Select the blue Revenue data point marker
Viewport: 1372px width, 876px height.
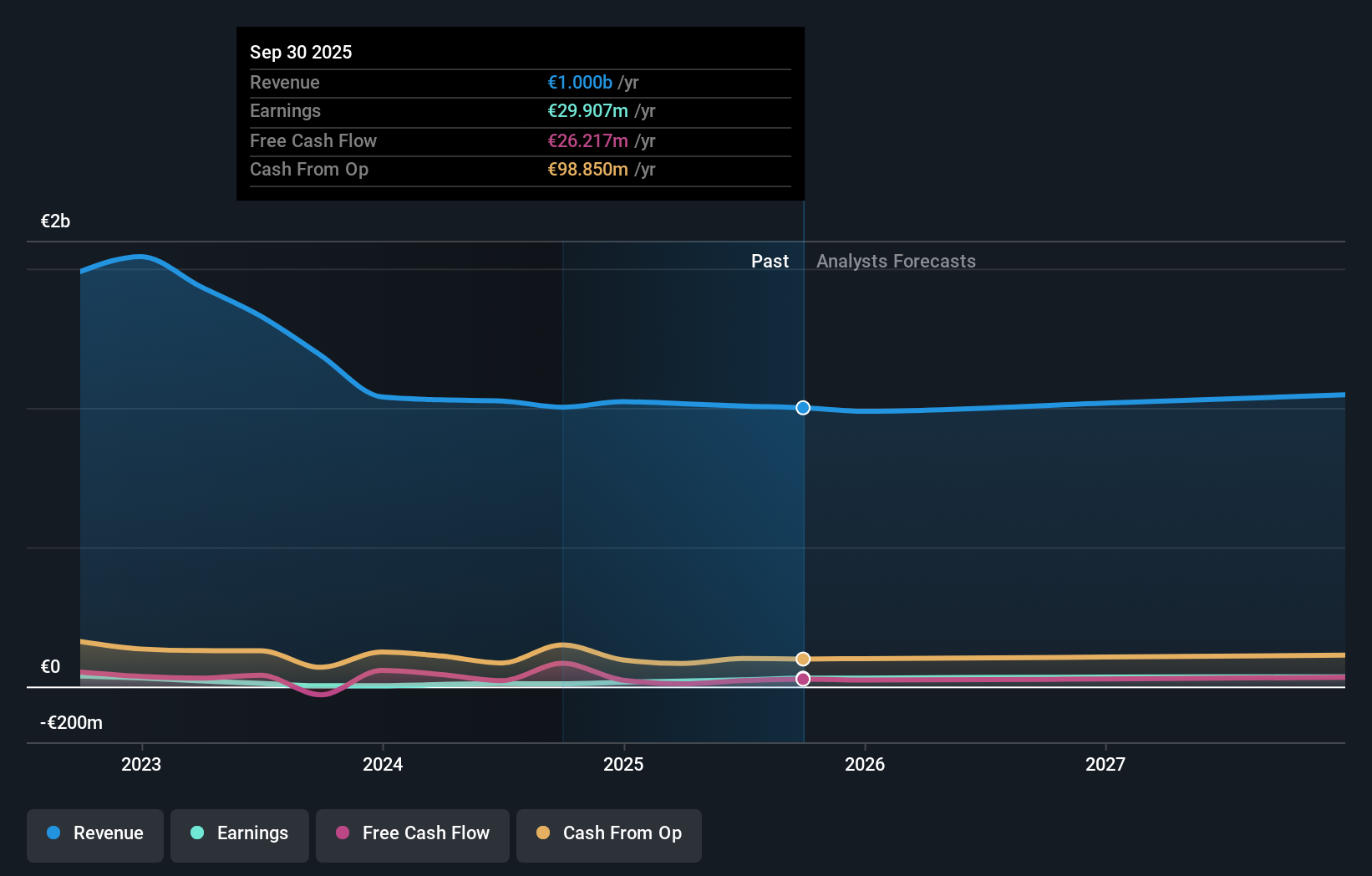coord(803,408)
